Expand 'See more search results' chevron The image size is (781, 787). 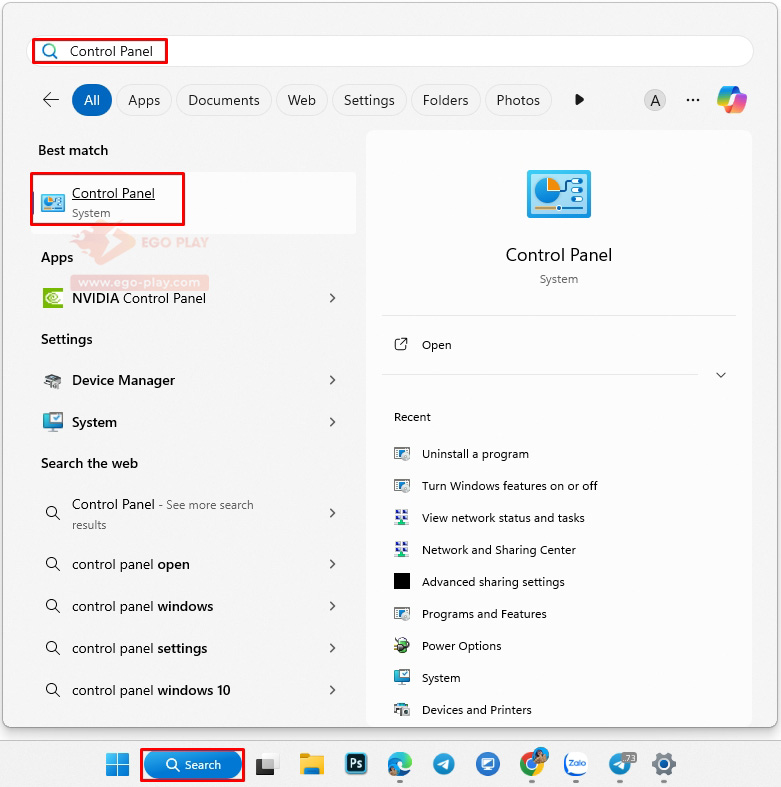(332, 513)
